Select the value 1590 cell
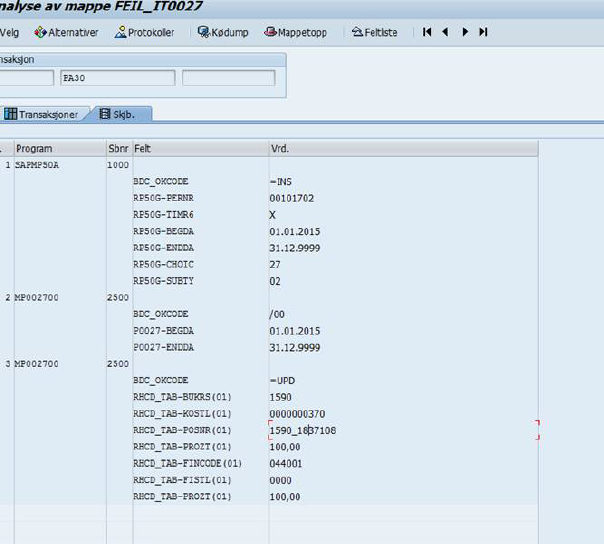 [x=280, y=397]
